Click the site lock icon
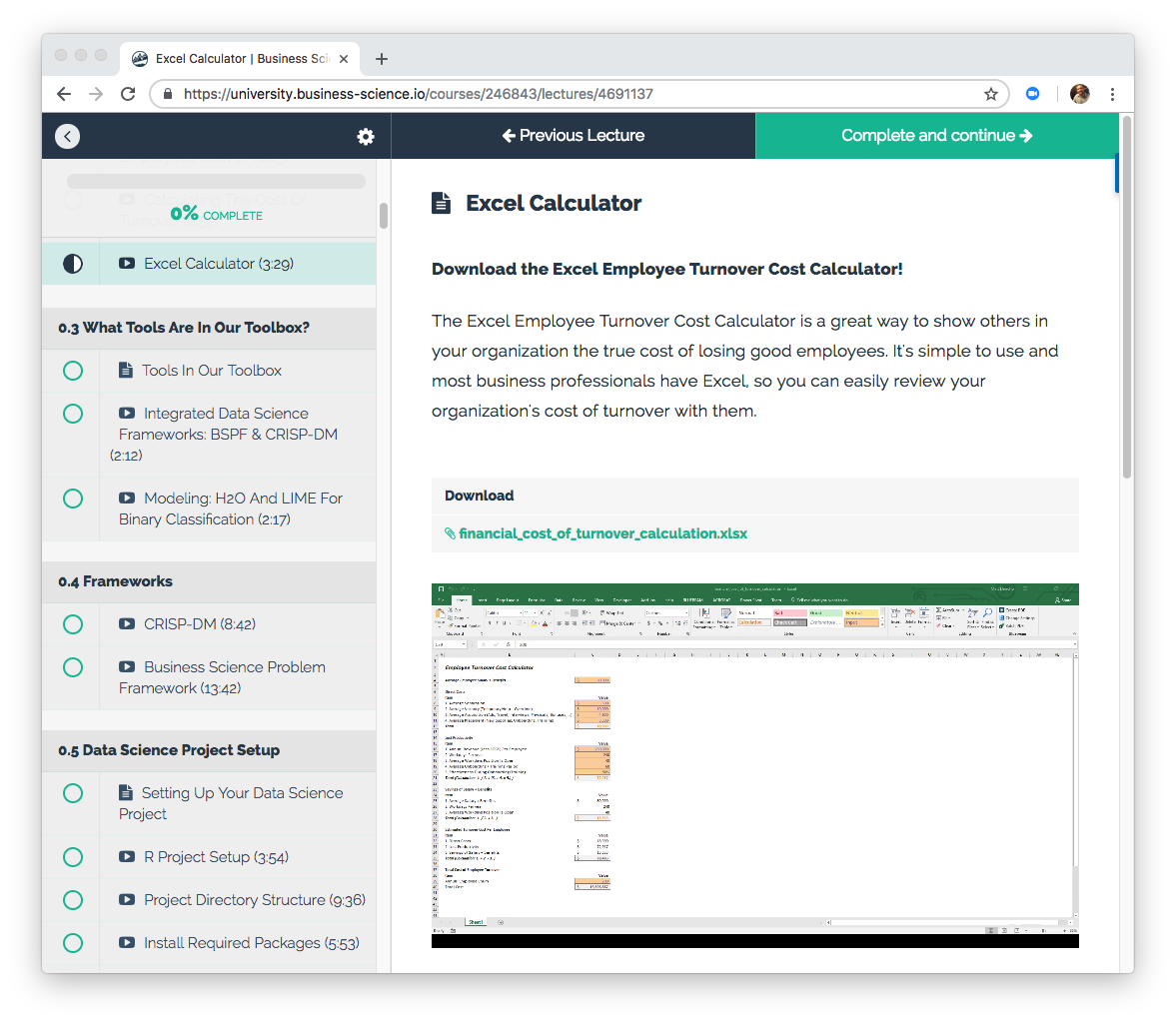This screenshot has width=1176, height=1023. pyautogui.click(x=168, y=94)
